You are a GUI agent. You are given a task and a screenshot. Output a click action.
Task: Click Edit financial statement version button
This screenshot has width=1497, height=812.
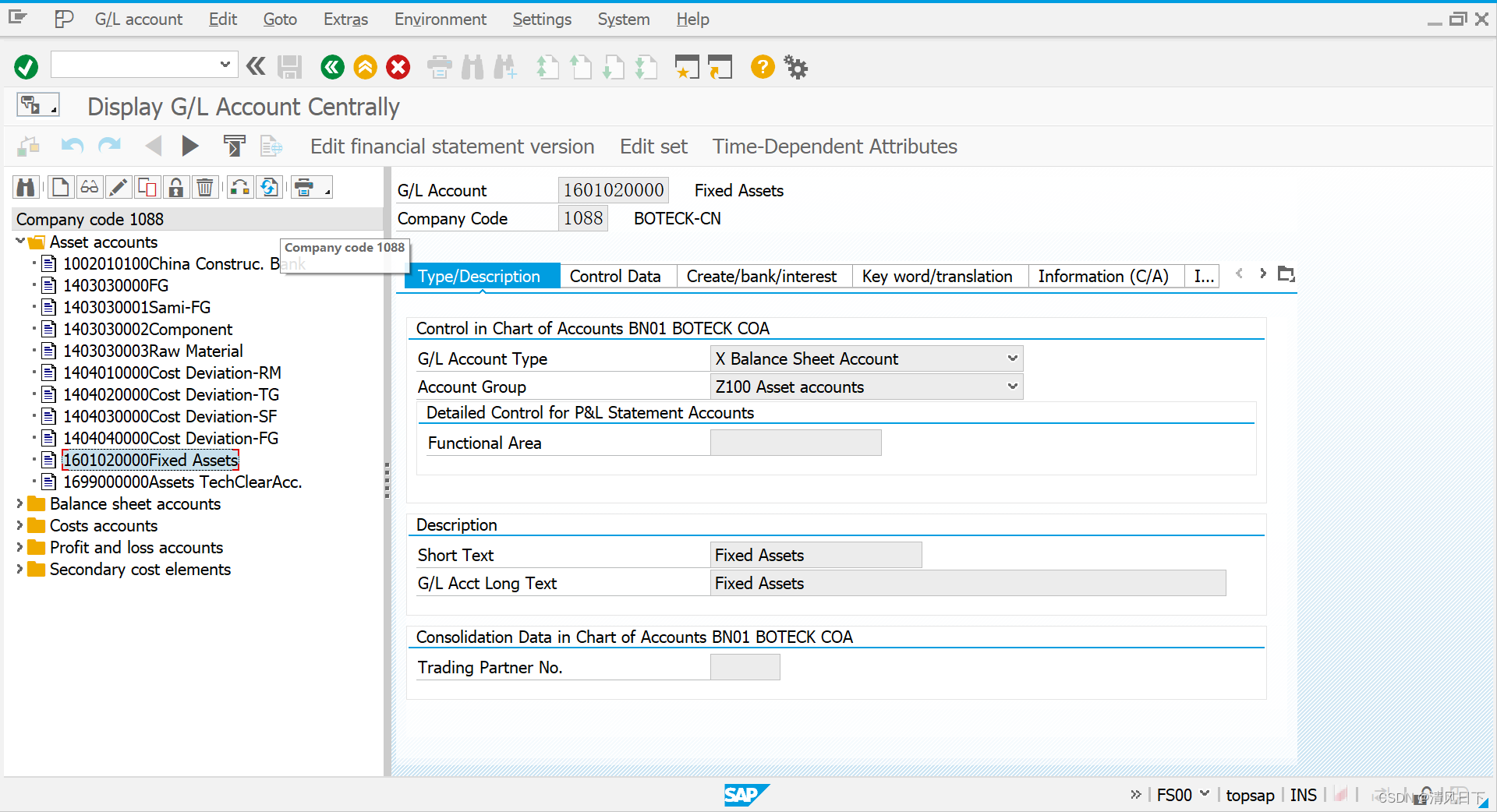(x=452, y=147)
